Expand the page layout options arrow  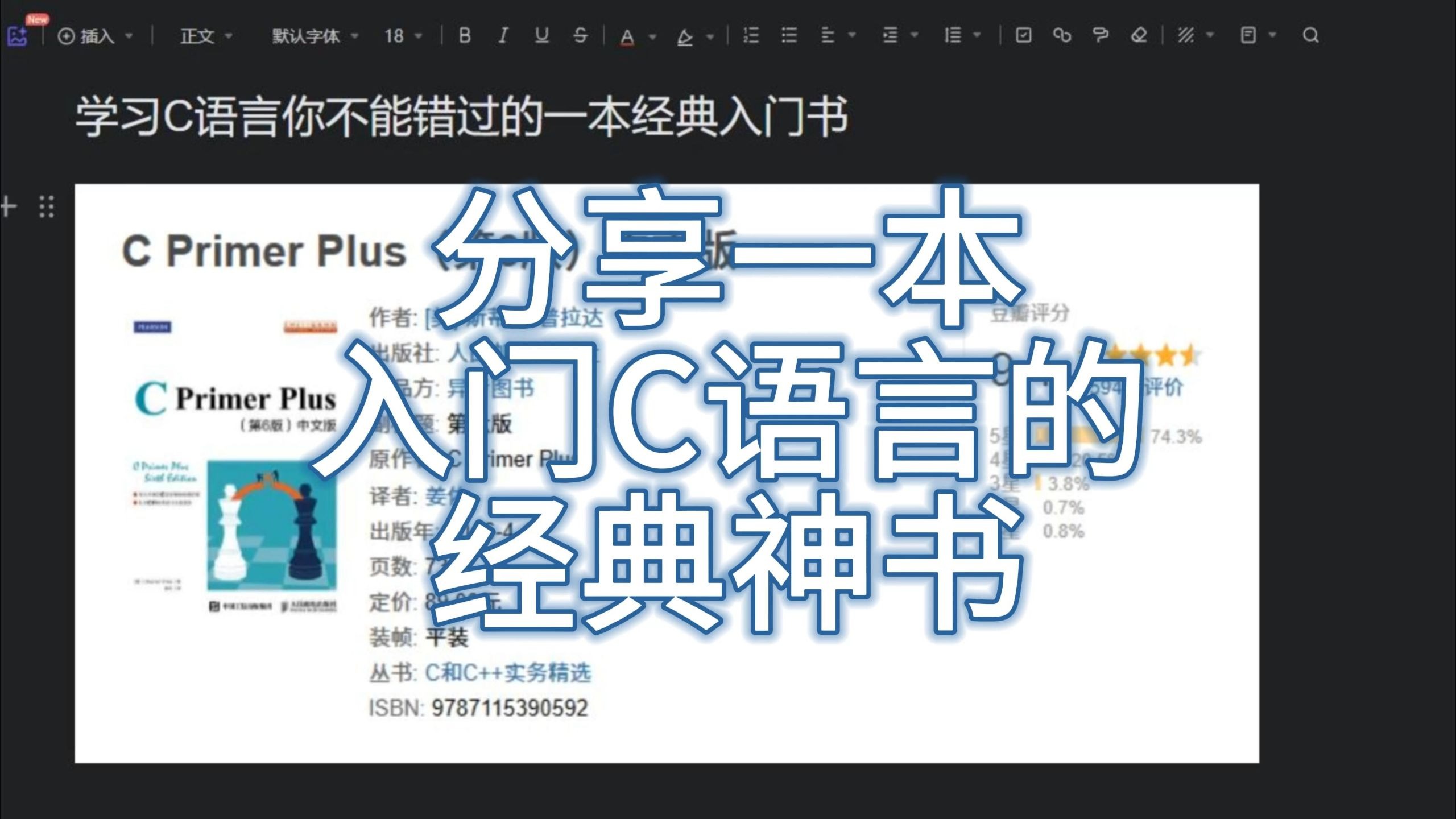tap(1273, 35)
